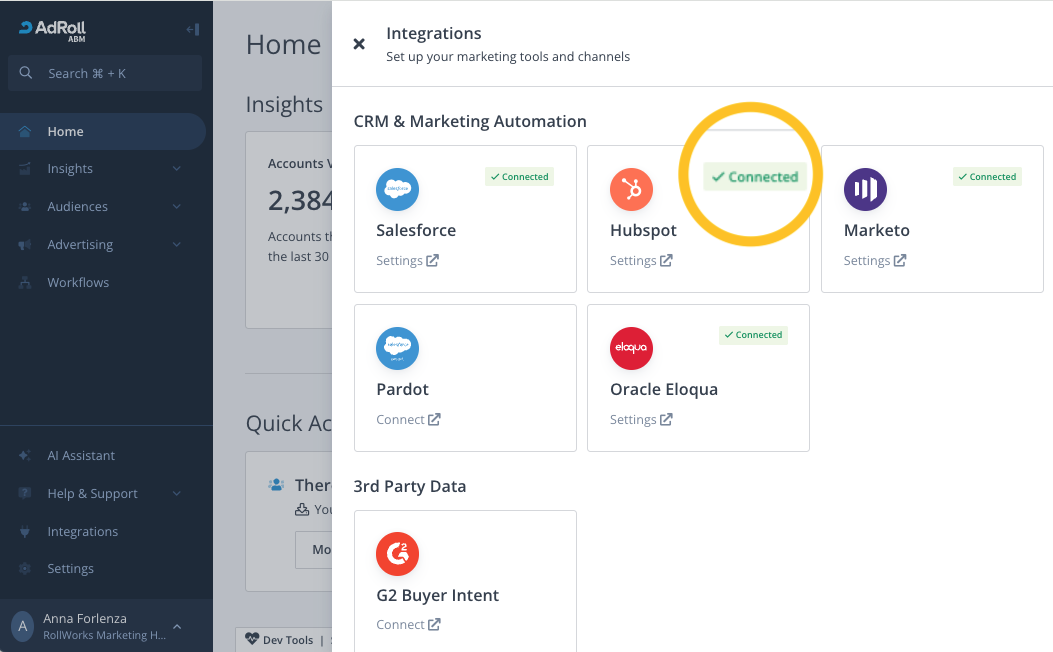Open AI Assistant from sidebar

click(81, 456)
